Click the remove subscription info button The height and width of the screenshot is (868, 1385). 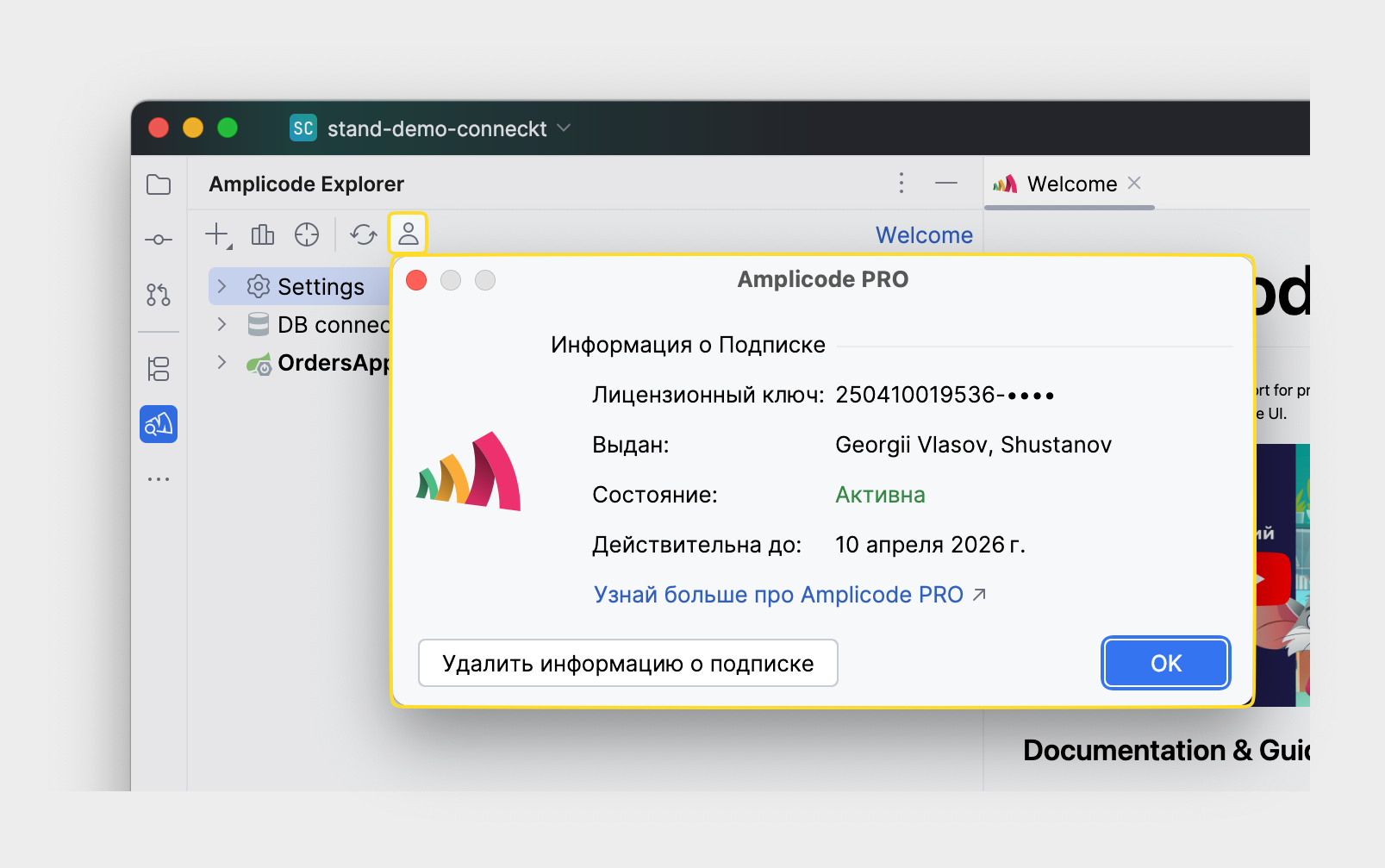coord(627,663)
